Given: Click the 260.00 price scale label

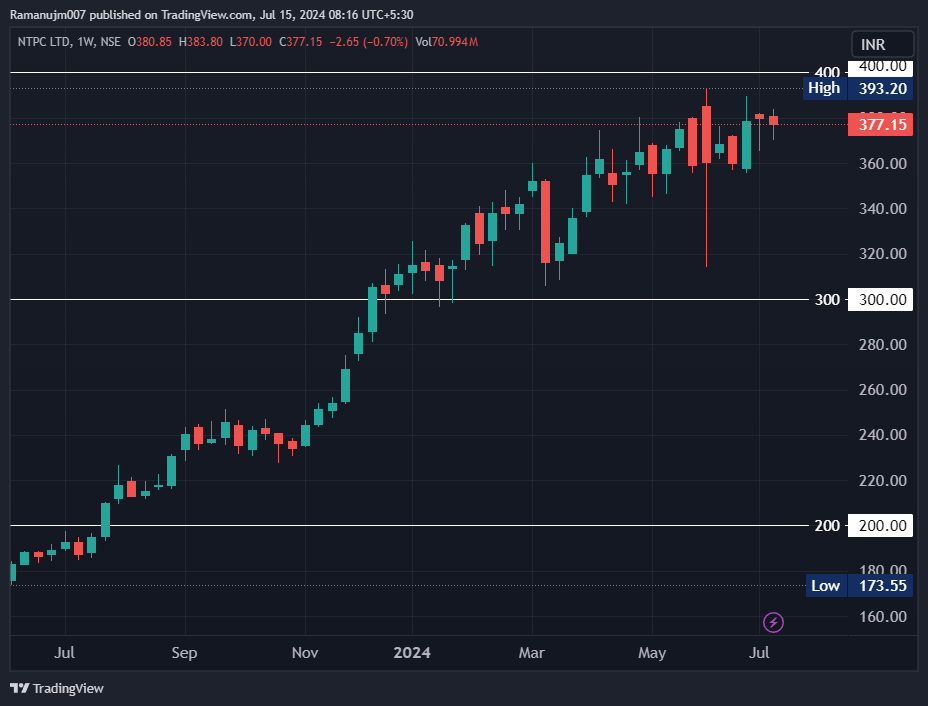Looking at the screenshot, I should pos(882,389).
